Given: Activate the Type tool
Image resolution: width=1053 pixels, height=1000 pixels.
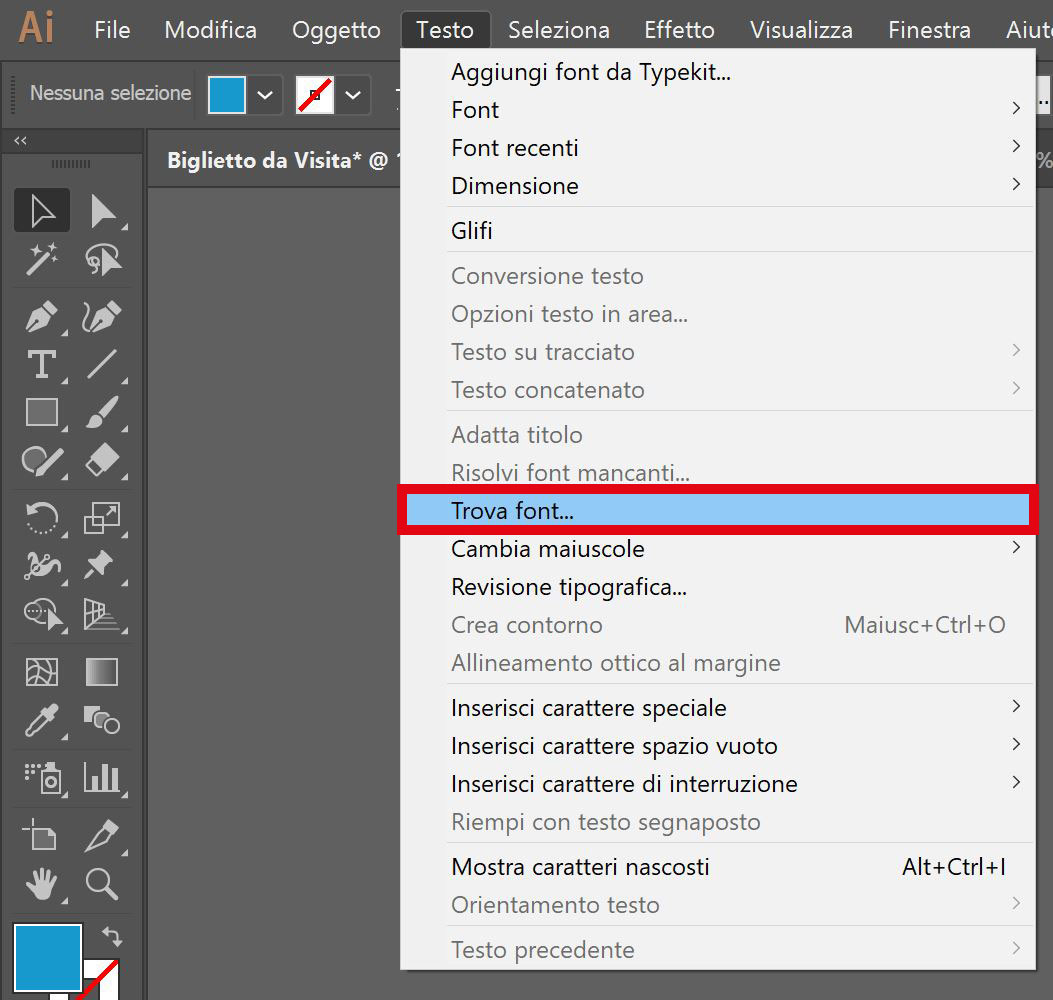Looking at the screenshot, I should pyautogui.click(x=42, y=365).
